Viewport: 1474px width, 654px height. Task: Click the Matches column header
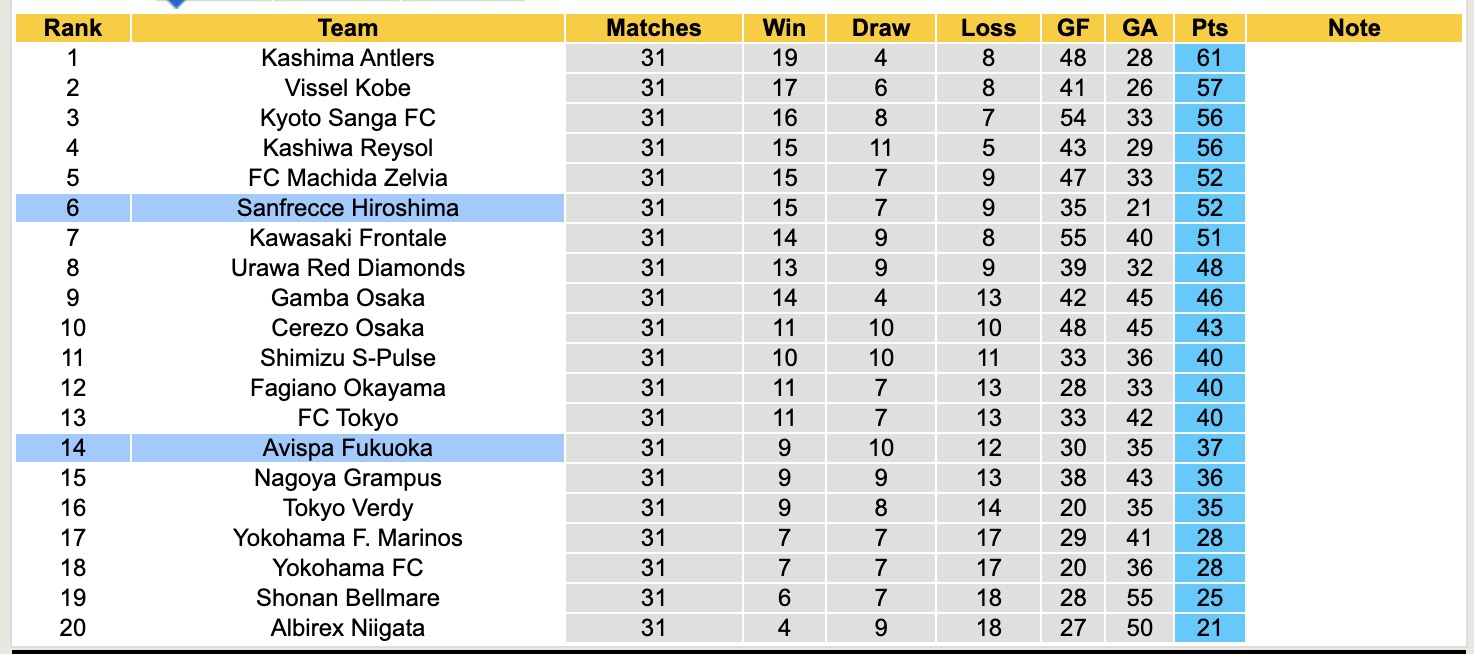(x=654, y=28)
